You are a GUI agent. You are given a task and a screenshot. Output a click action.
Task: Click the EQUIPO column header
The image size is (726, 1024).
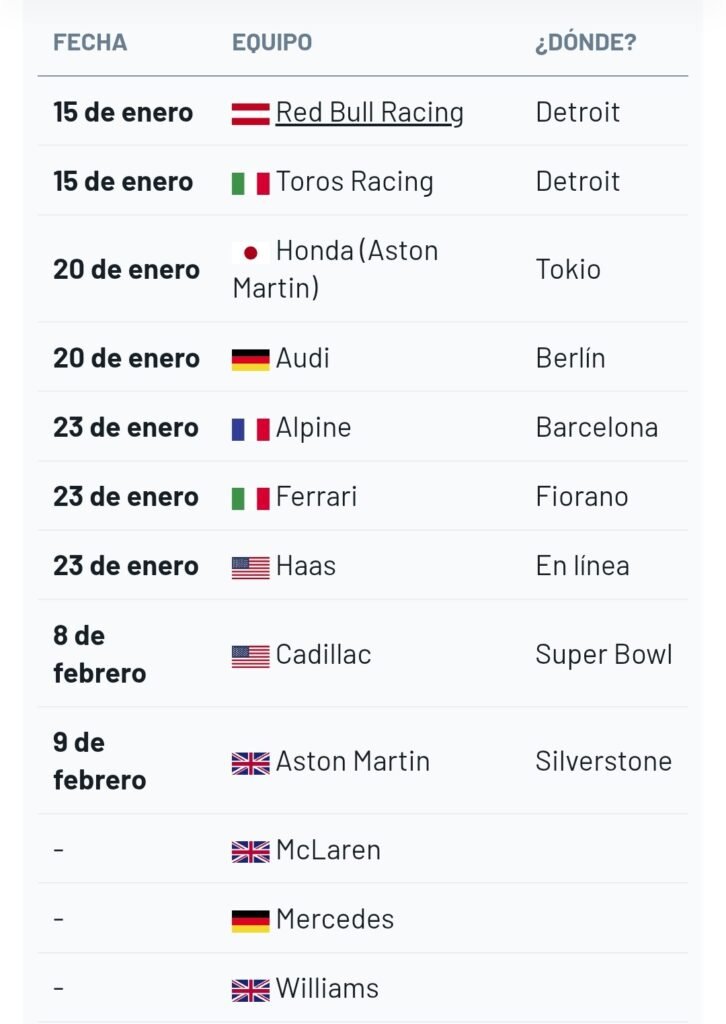click(x=272, y=43)
